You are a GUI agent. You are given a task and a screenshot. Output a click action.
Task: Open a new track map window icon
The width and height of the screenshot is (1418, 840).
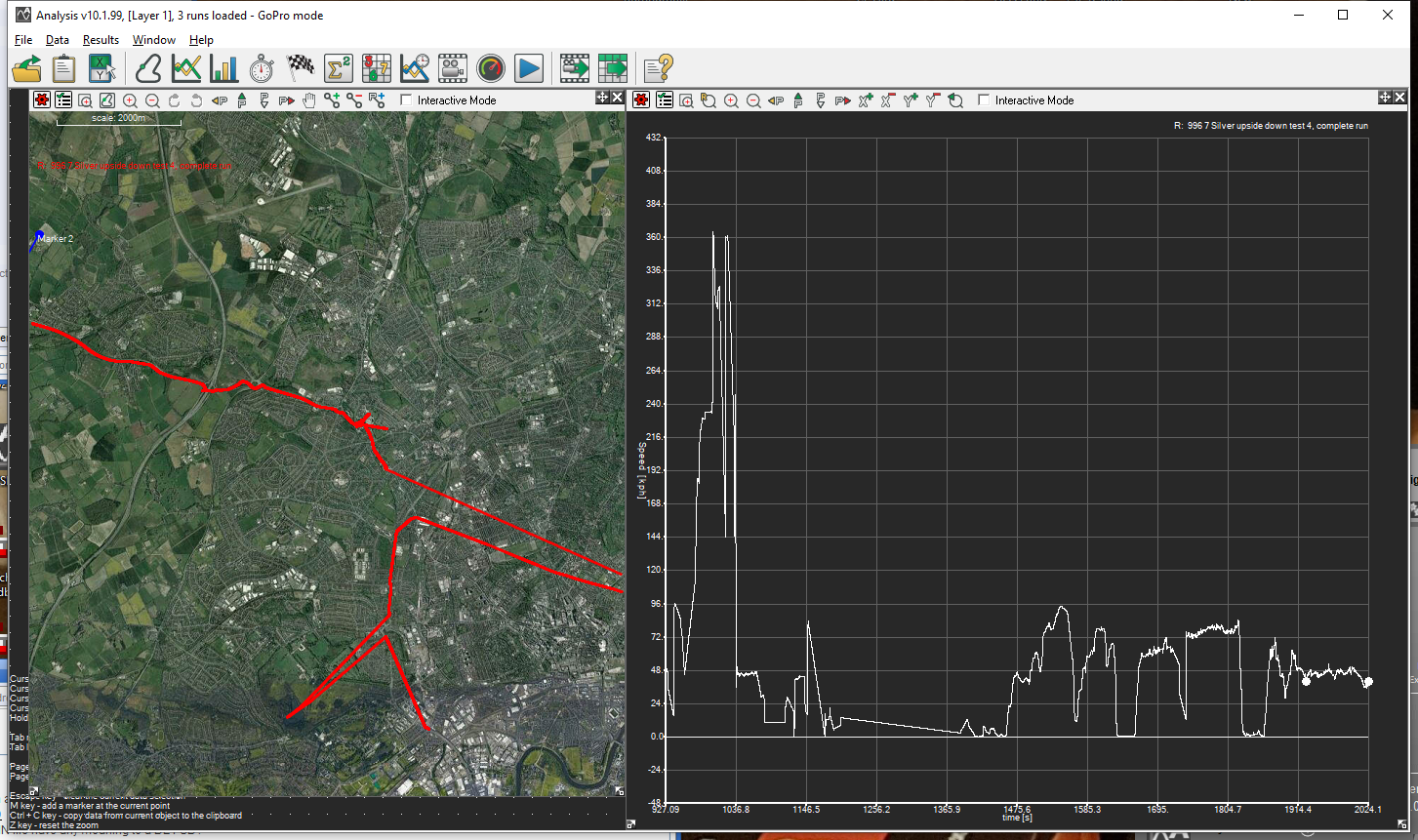(x=149, y=68)
